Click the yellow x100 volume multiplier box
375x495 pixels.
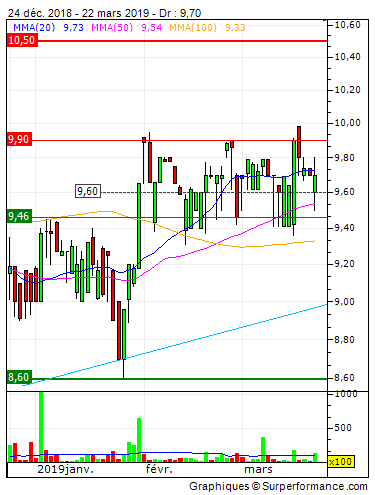coord(340,462)
